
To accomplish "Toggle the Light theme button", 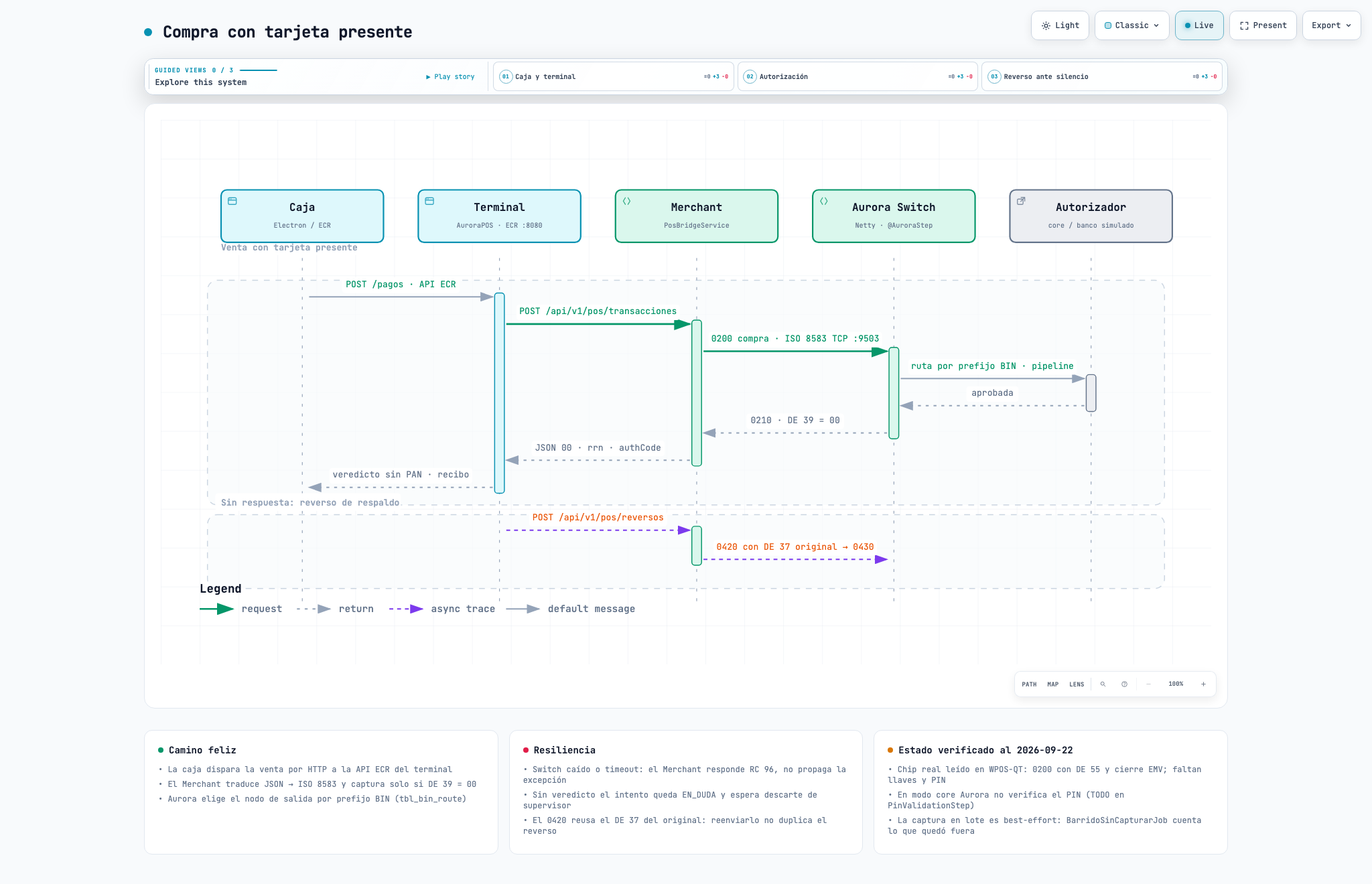I will click(x=1060, y=25).
